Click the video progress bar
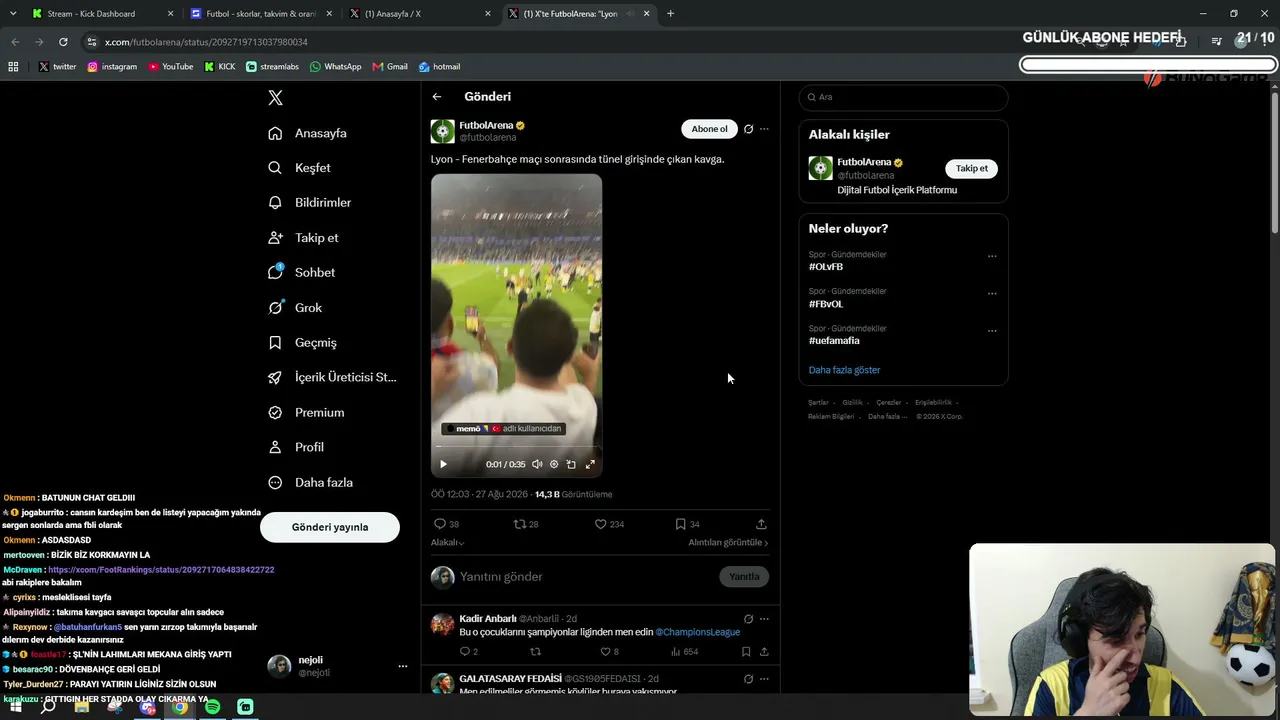 (x=516, y=446)
